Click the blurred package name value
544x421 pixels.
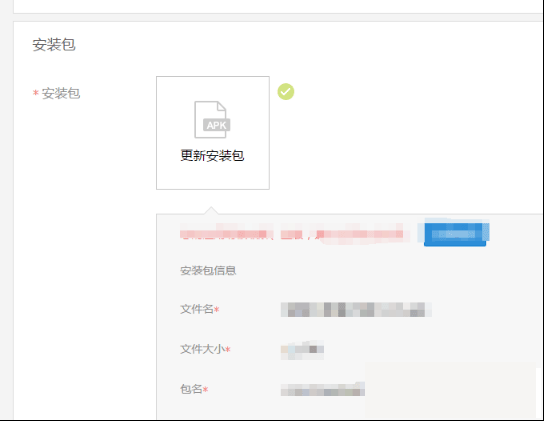pyautogui.click(x=323, y=389)
